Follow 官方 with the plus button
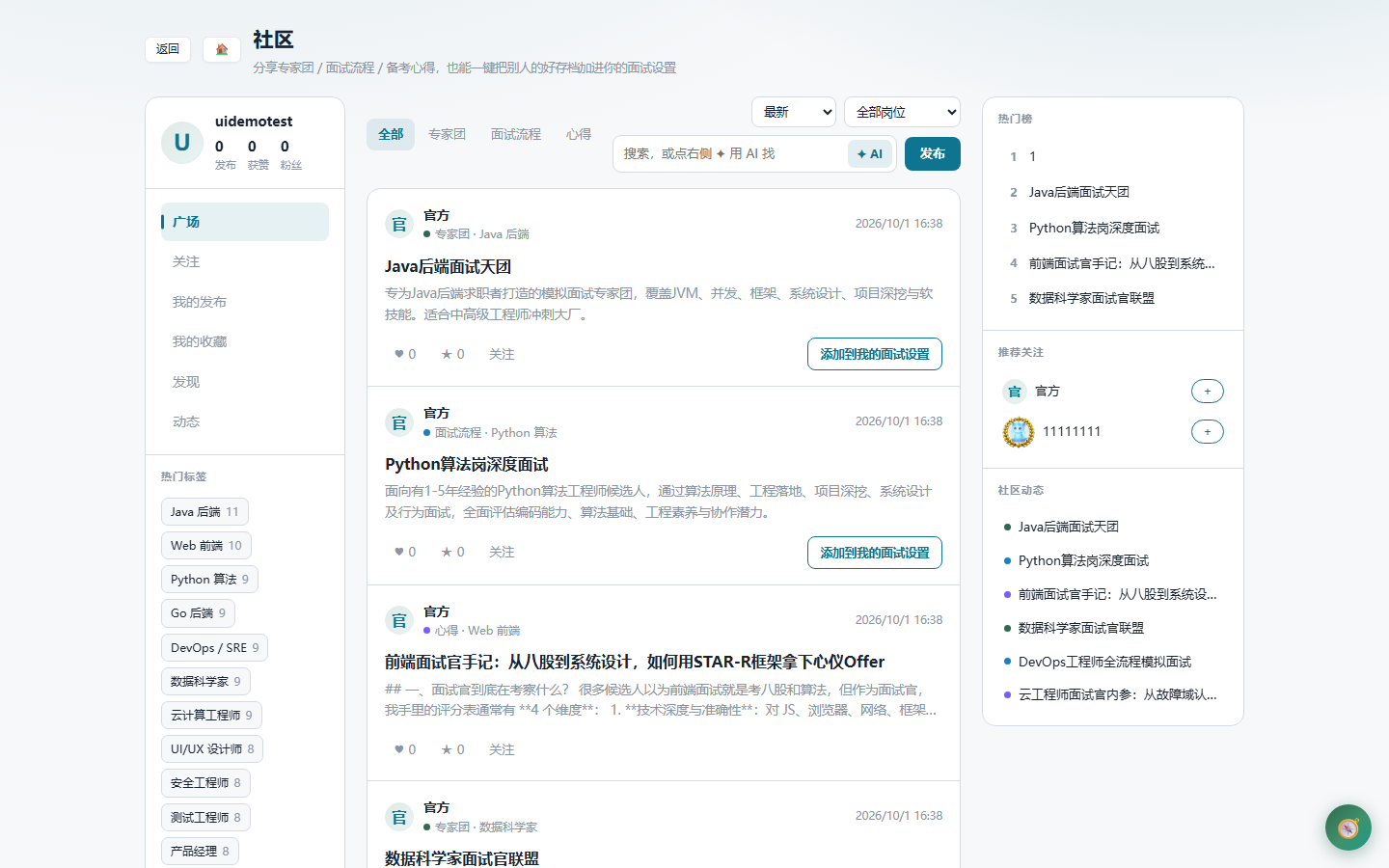This screenshot has height=868, width=1389. pyautogui.click(x=1208, y=392)
